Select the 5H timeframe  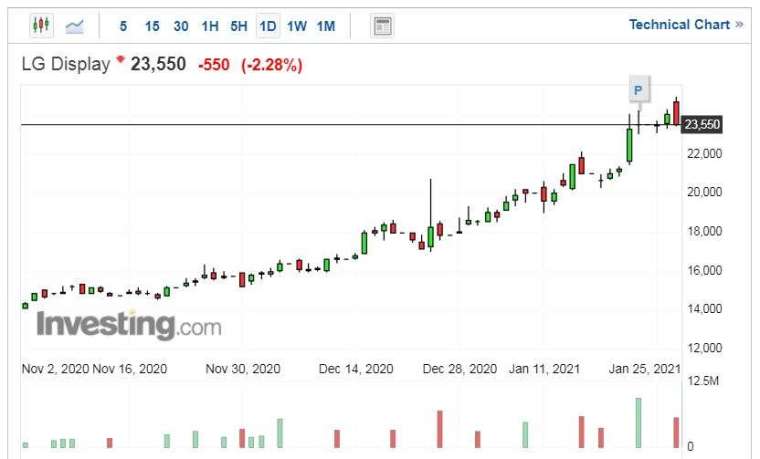pyautogui.click(x=238, y=26)
